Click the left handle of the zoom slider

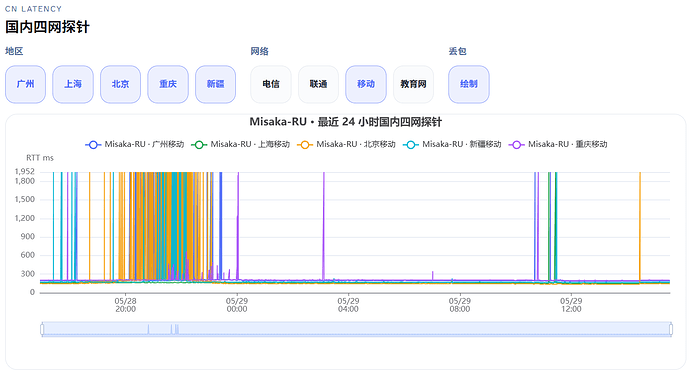tap(42, 329)
